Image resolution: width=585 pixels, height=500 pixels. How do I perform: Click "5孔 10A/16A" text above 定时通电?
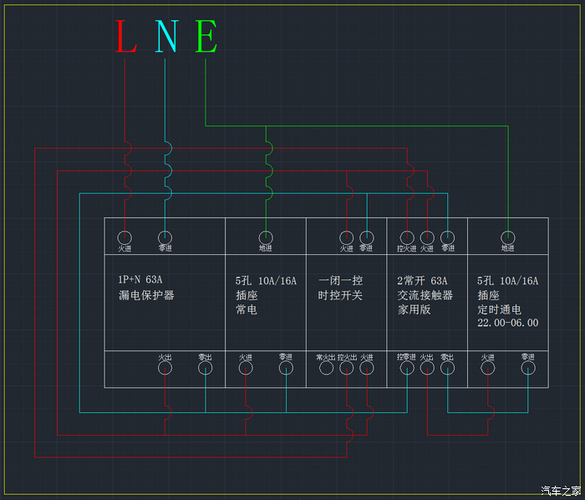(x=508, y=281)
